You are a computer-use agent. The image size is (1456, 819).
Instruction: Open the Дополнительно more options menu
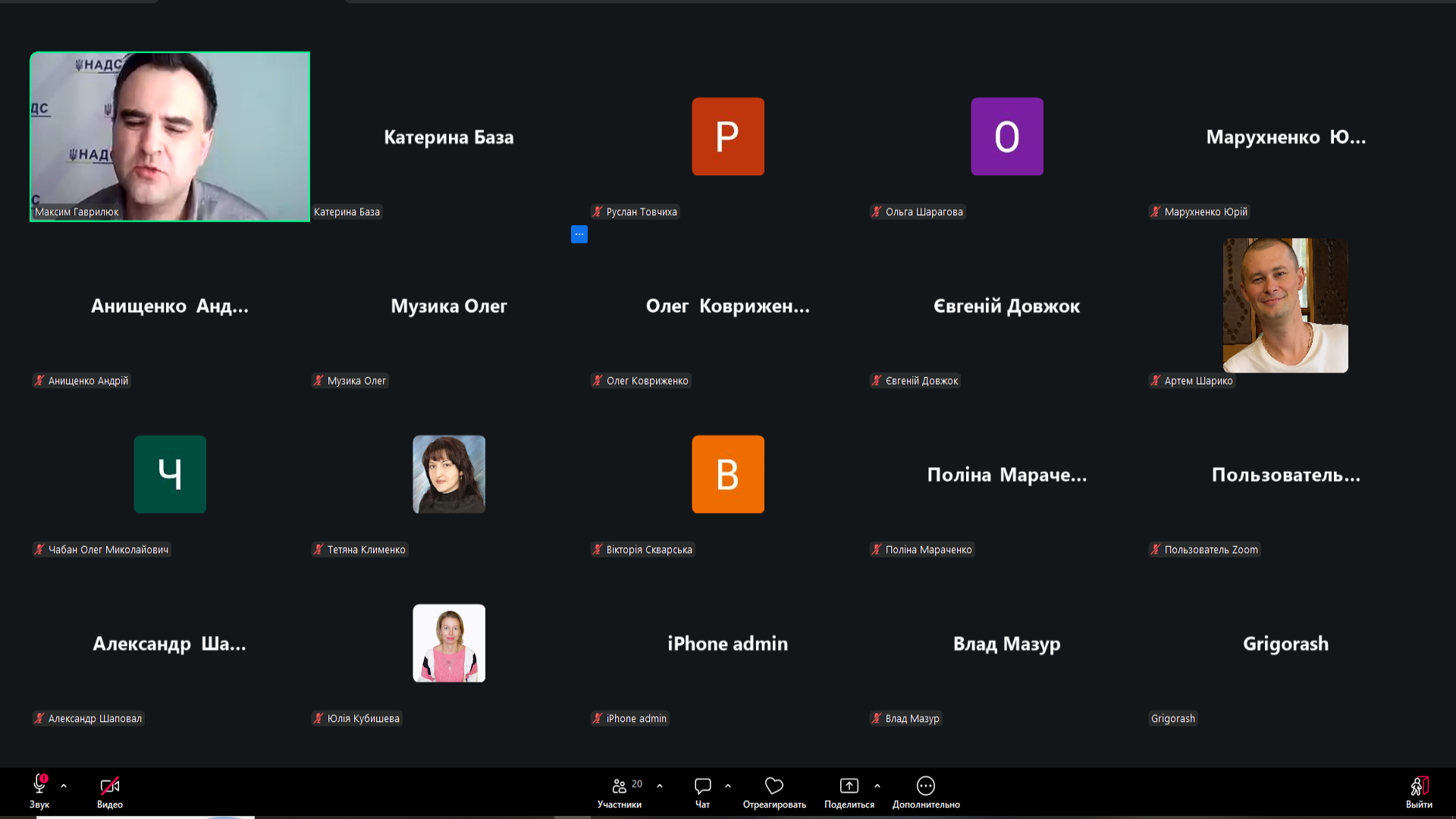pos(926,792)
